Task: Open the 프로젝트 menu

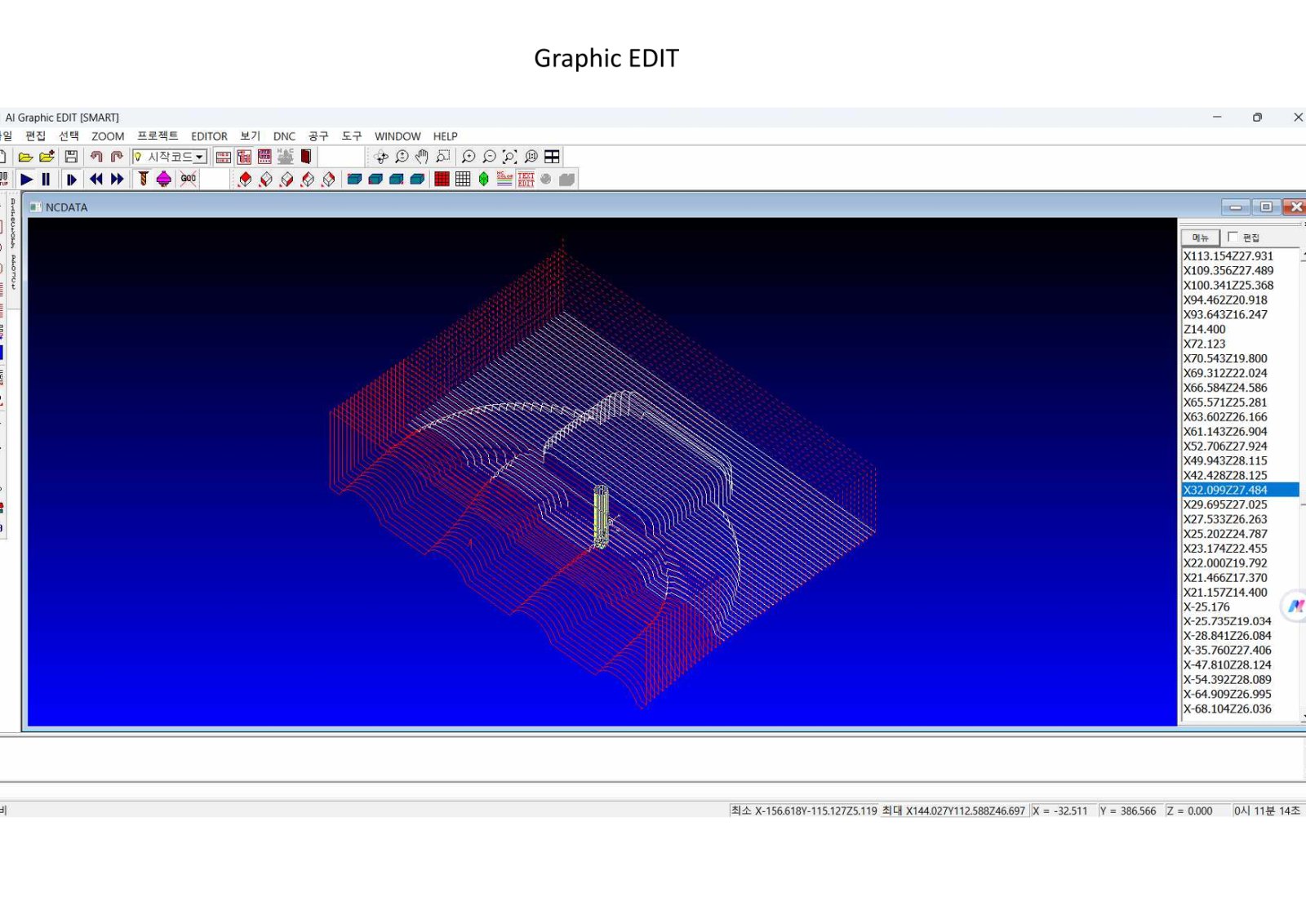Action: (158, 136)
